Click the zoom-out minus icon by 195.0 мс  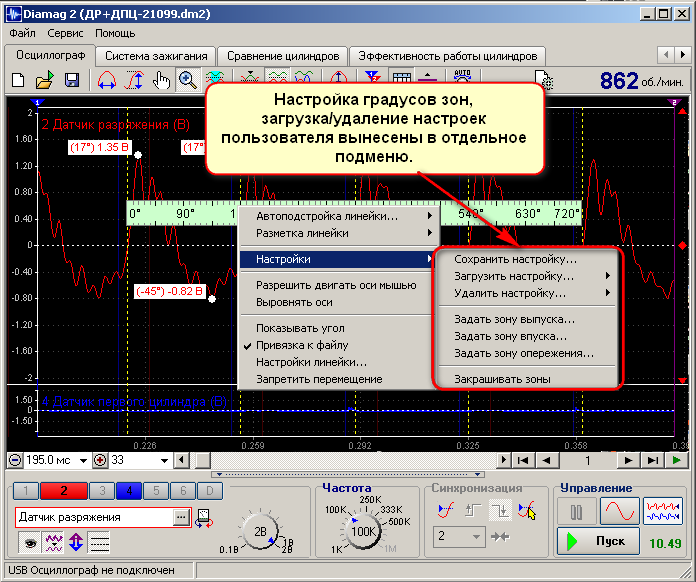tap(15, 460)
